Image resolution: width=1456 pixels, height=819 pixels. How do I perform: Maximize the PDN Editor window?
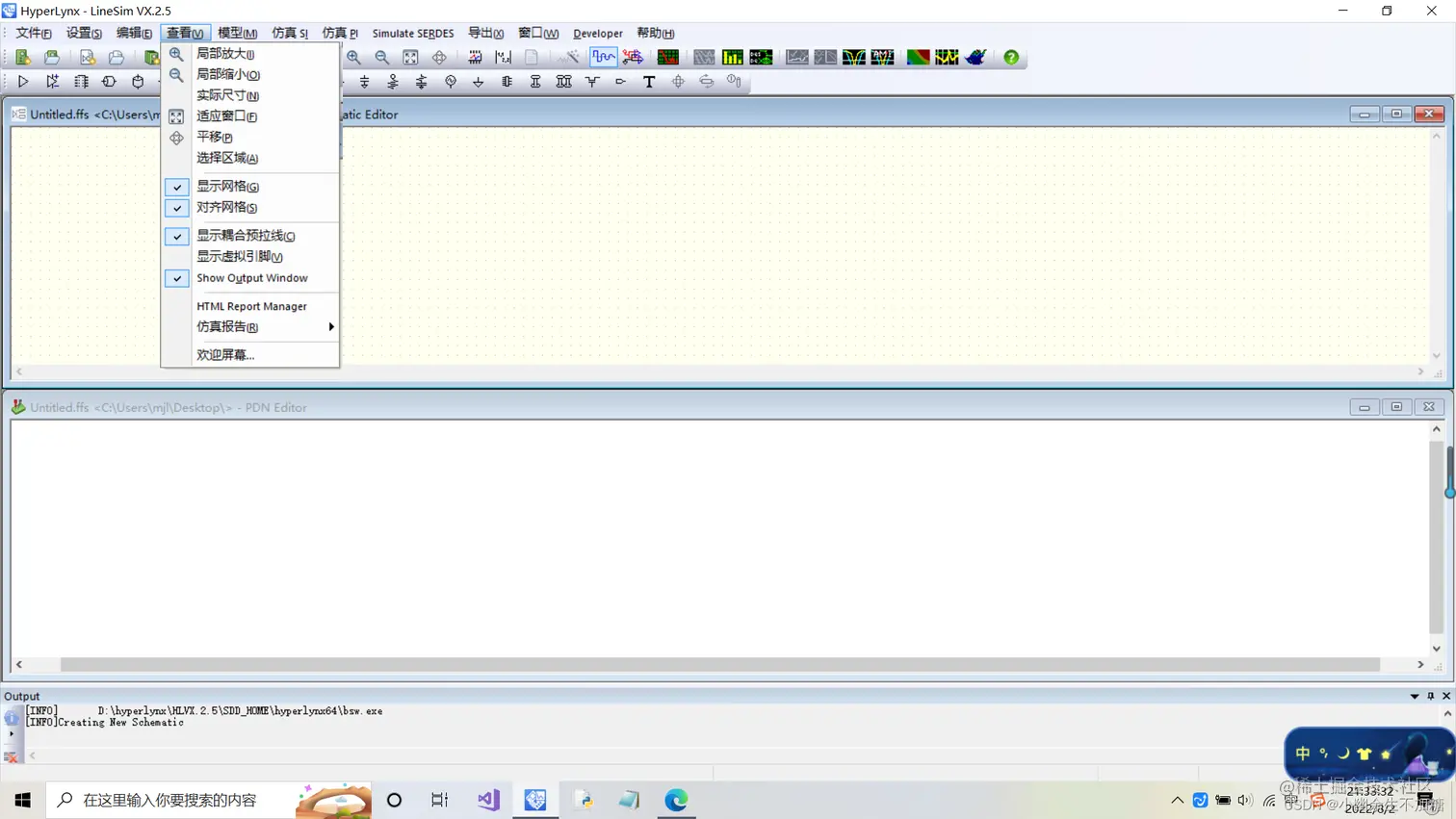point(1396,407)
